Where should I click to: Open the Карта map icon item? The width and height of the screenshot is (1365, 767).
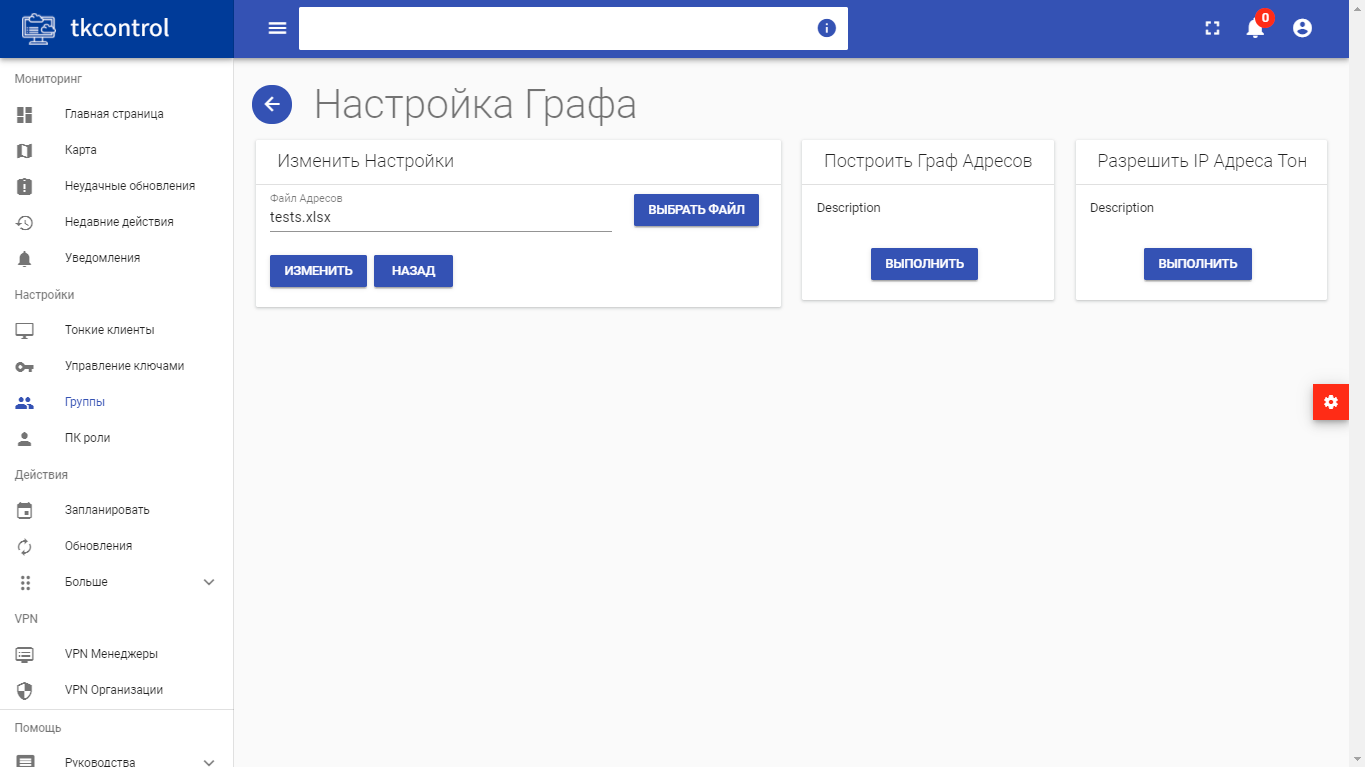coord(25,150)
